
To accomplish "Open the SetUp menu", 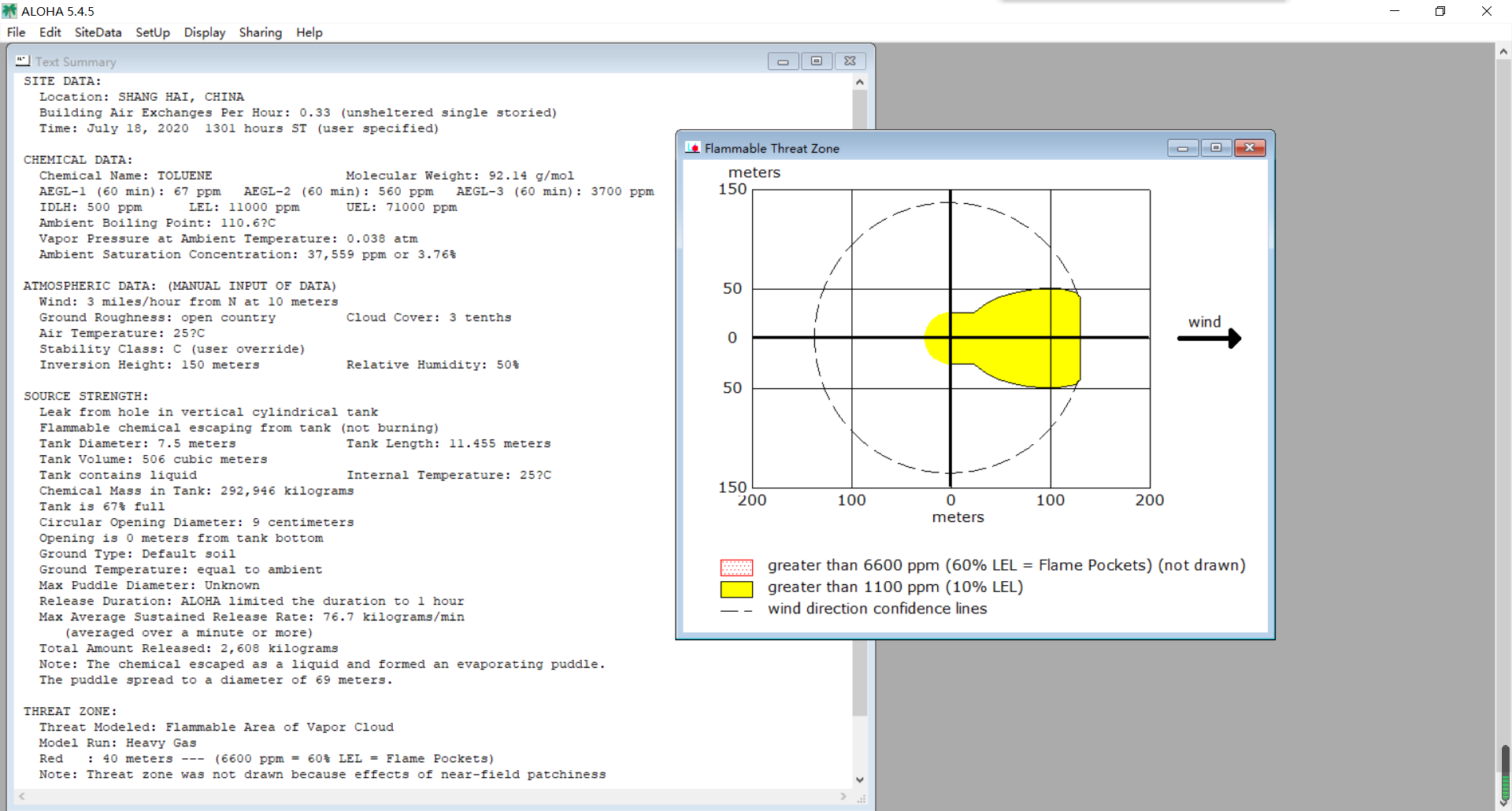I will (x=153, y=32).
